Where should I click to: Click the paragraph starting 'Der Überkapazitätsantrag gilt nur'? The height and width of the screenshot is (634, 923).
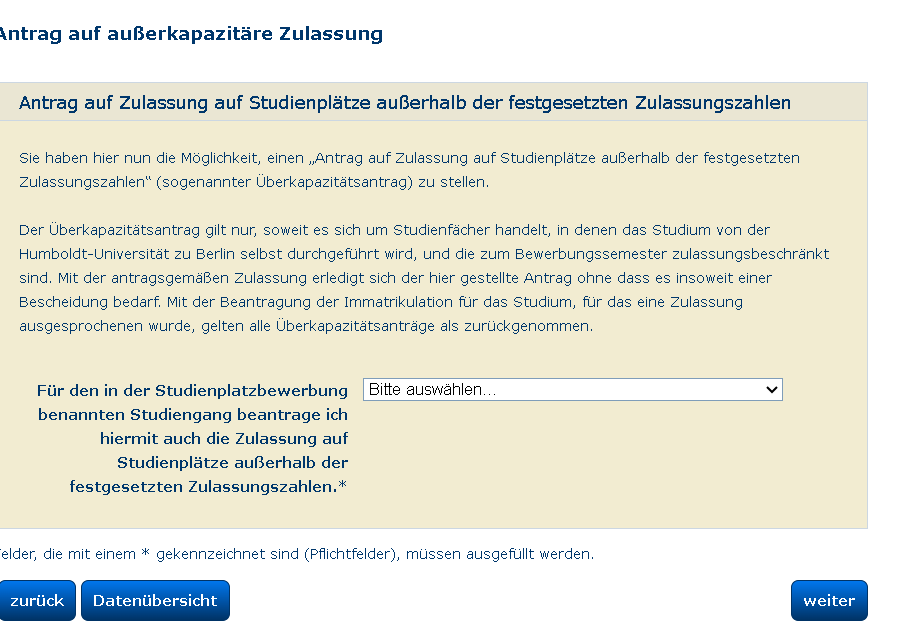pyautogui.click(x=424, y=278)
